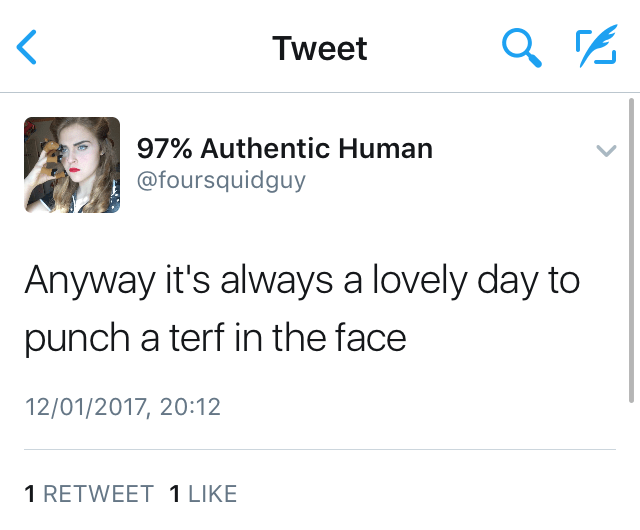The width and height of the screenshot is (640, 530).
Task: Show the like count details
Action: [x=204, y=493]
